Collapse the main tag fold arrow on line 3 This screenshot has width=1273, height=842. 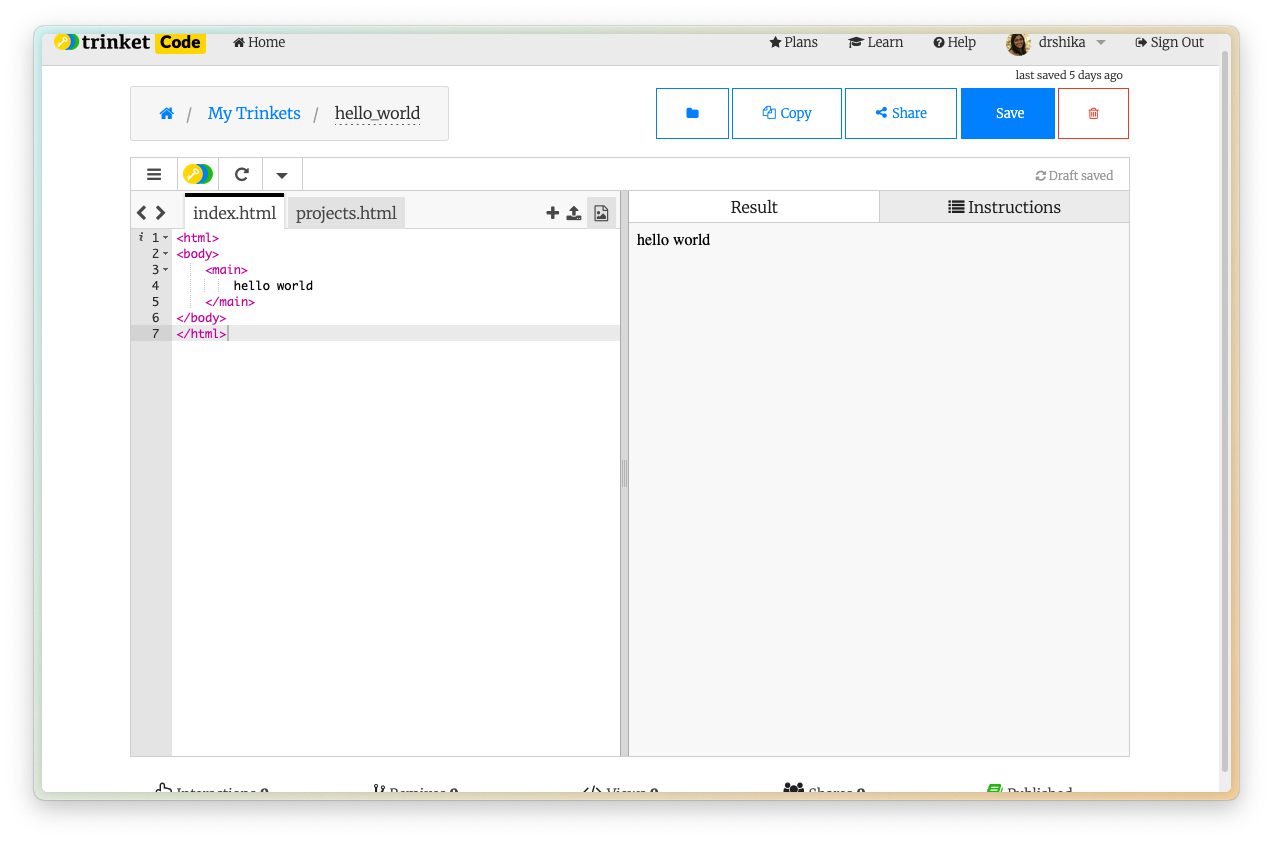pos(166,270)
